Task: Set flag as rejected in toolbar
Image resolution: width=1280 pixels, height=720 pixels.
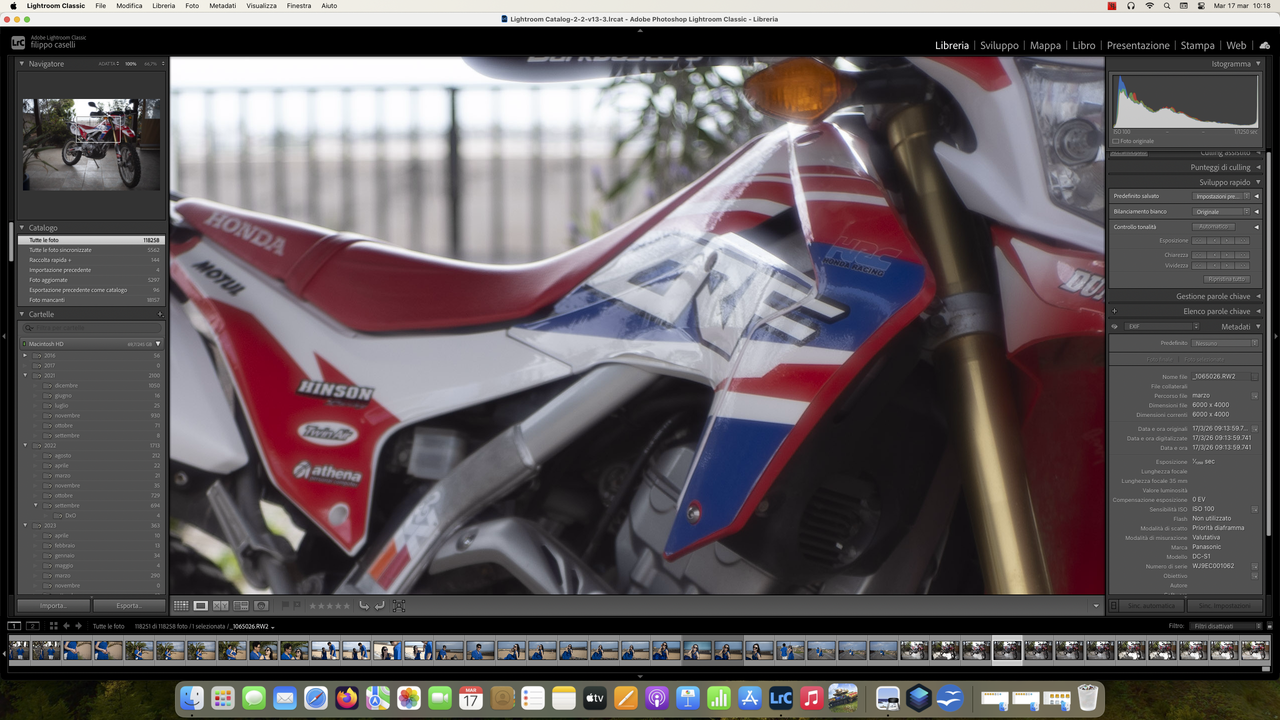Action: click(x=298, y=606)
